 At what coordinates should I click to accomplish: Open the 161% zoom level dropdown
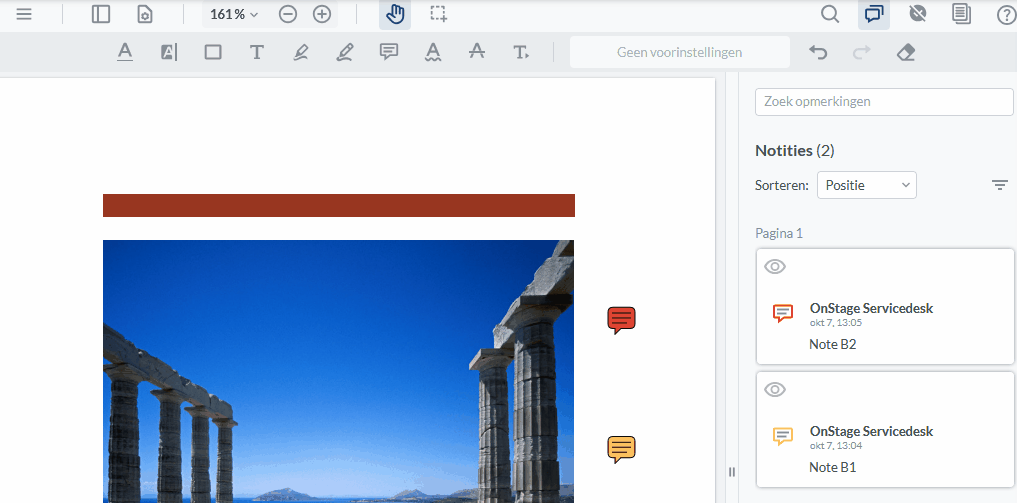tap(233, 14)
